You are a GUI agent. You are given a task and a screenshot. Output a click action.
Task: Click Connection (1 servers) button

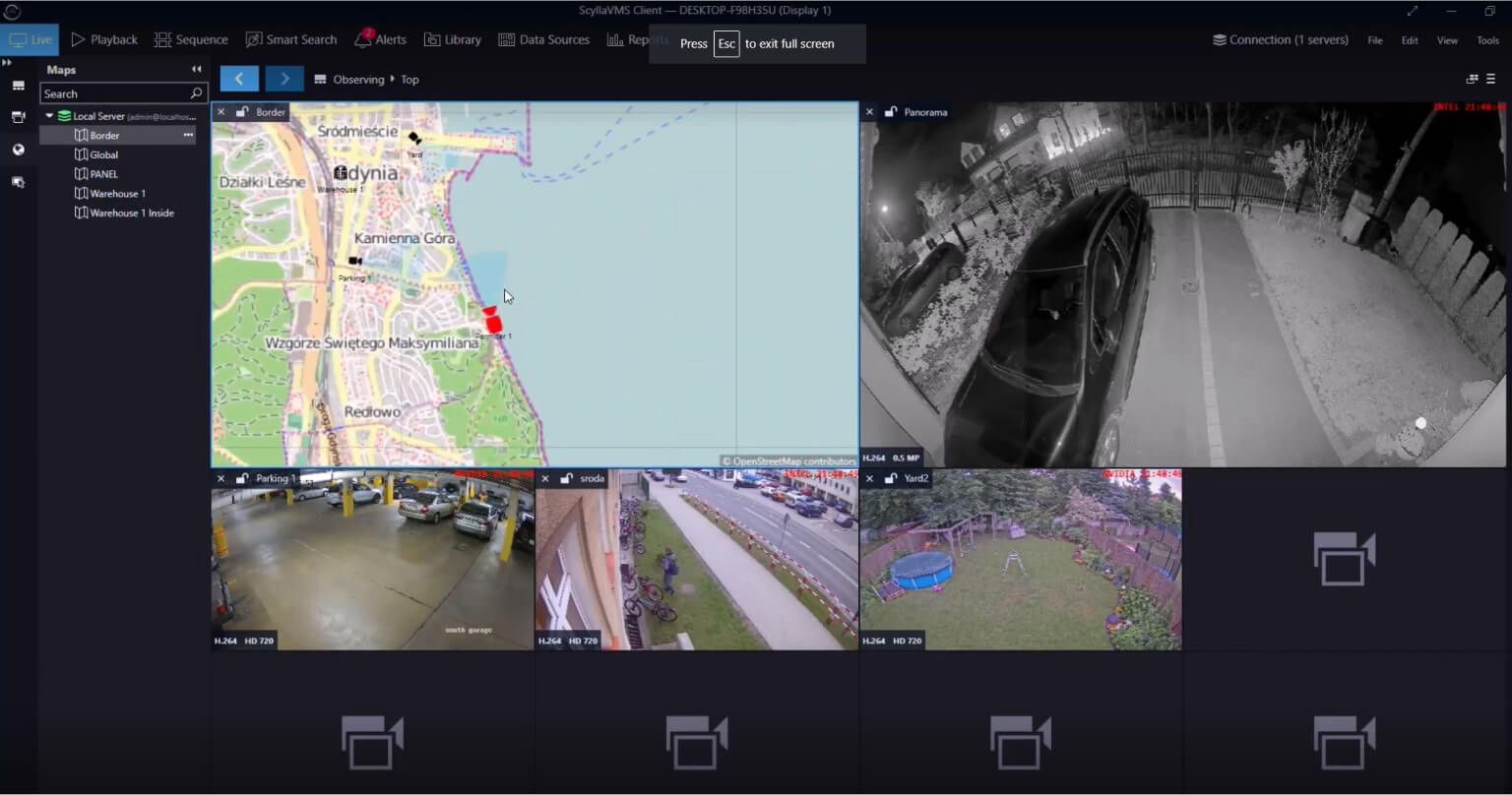(x=1280, y=40)
